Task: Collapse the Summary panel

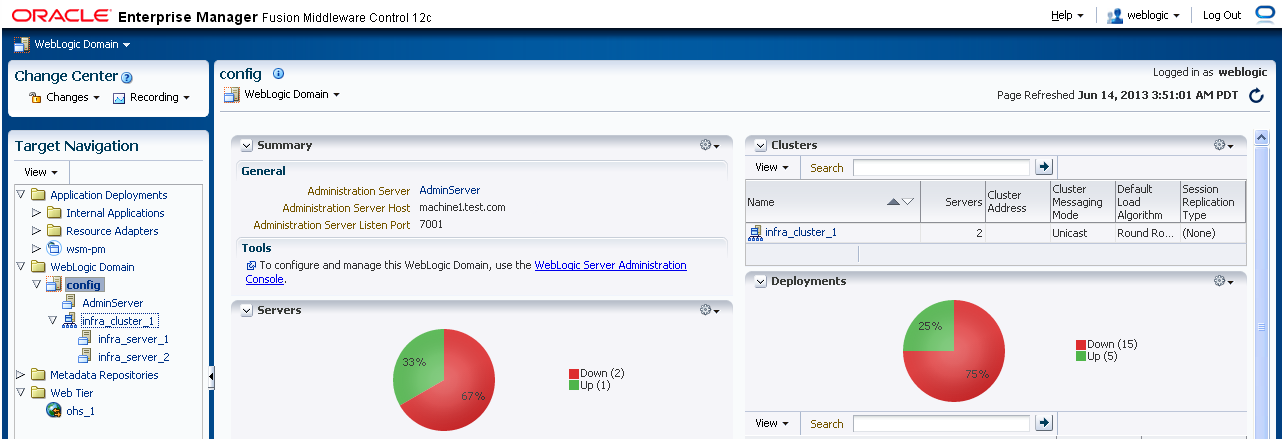Action: tap(247, 145)
